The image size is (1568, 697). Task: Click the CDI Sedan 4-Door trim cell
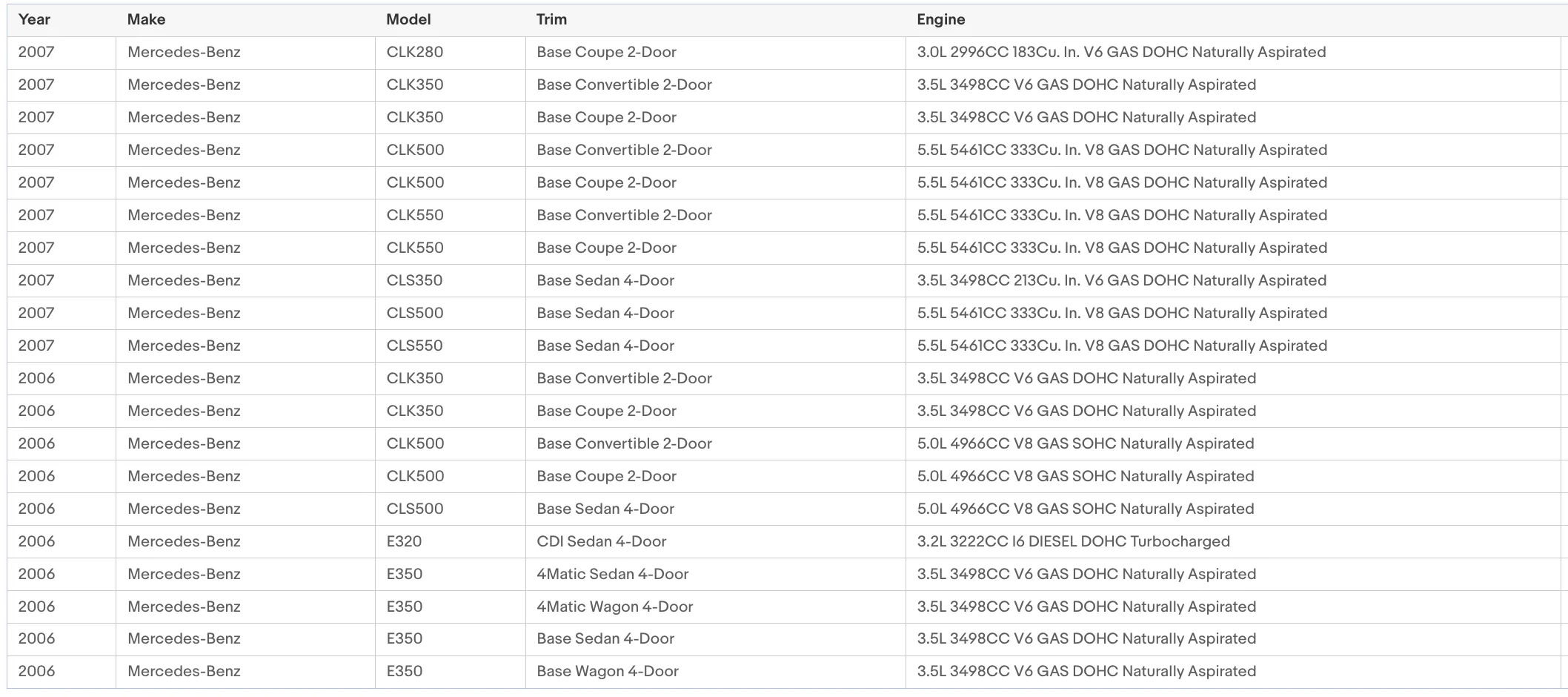click(715, 542)
